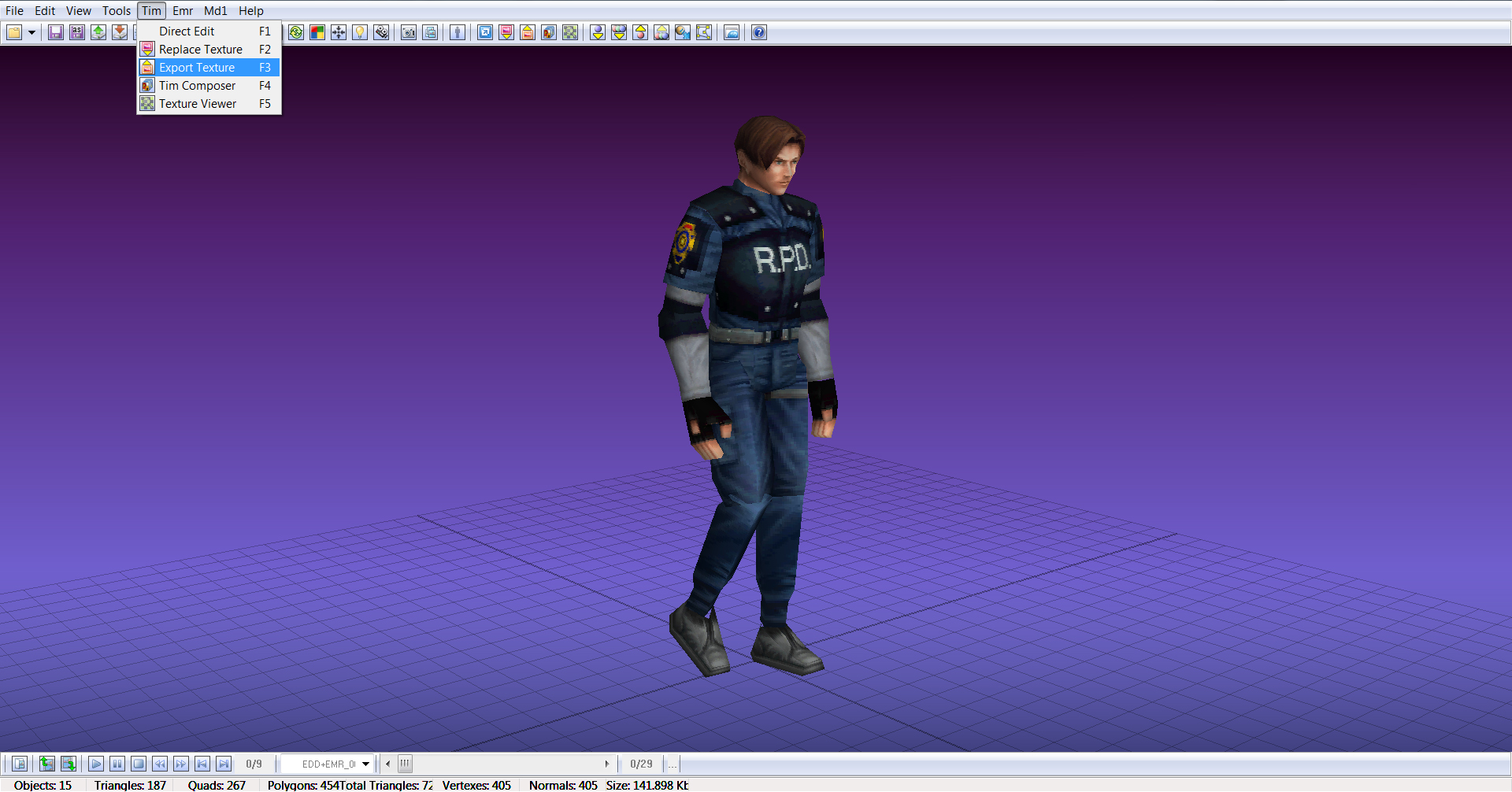Click the 0/29 frame counter

coord(641,764)
